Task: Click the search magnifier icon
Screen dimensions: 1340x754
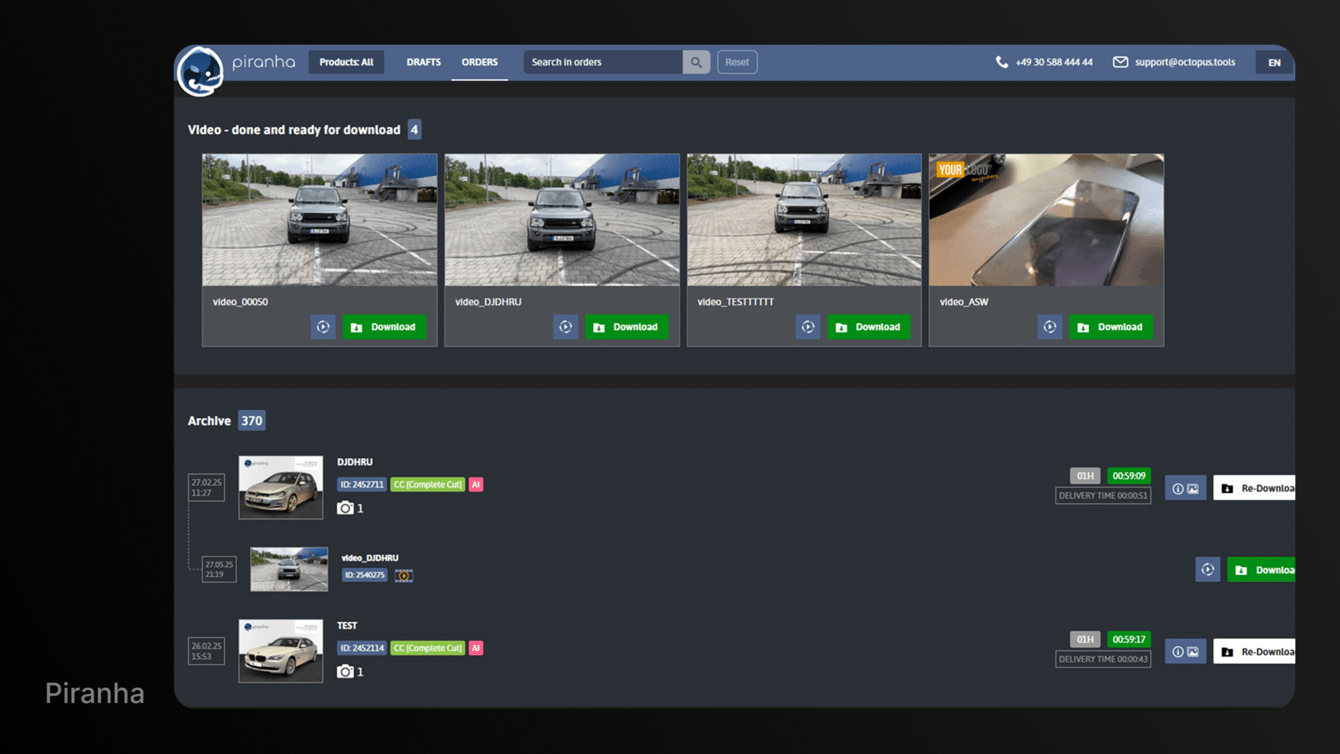Action: tap(696, 62)
